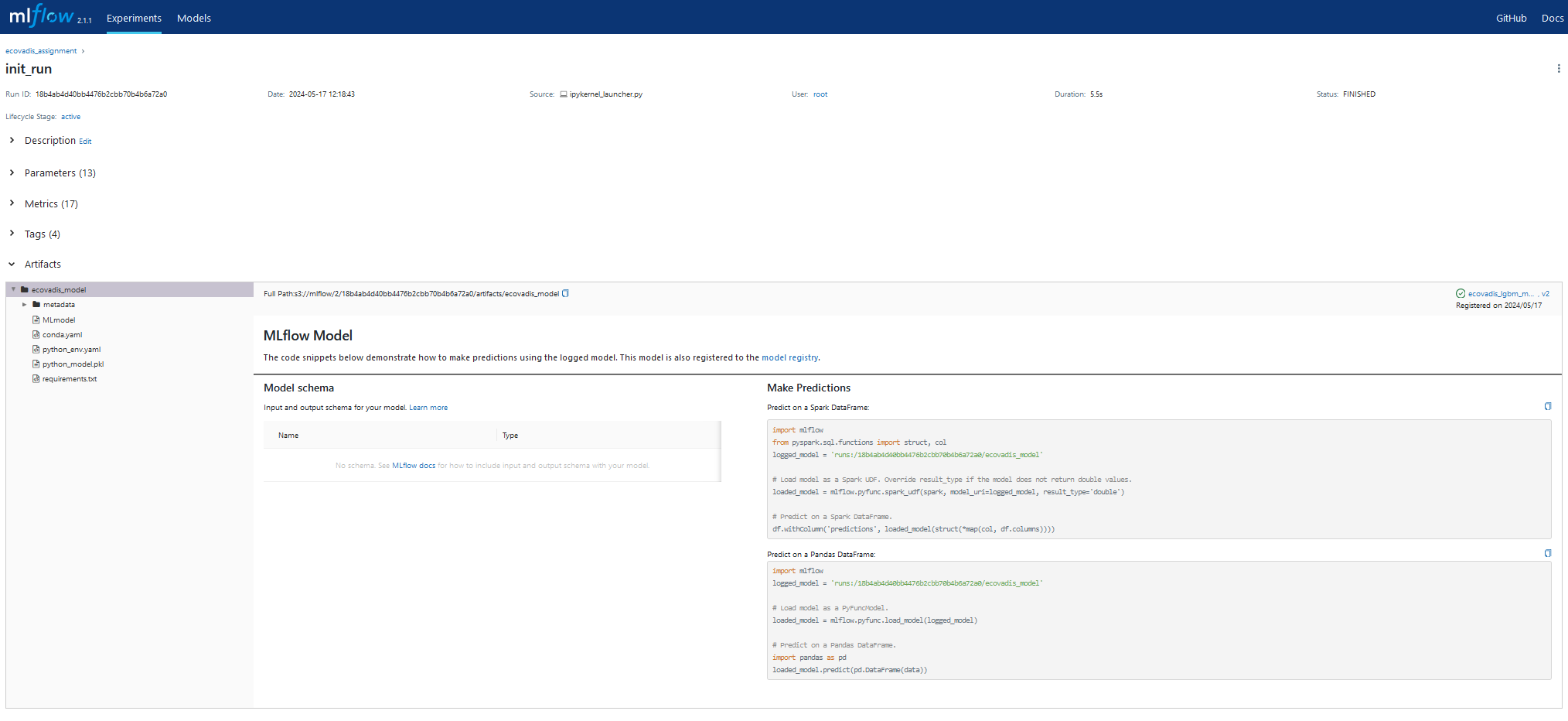Copy the Spark DataFrame code snippet
Screen dimensions: 1568x721
[x=1547, y=406]
